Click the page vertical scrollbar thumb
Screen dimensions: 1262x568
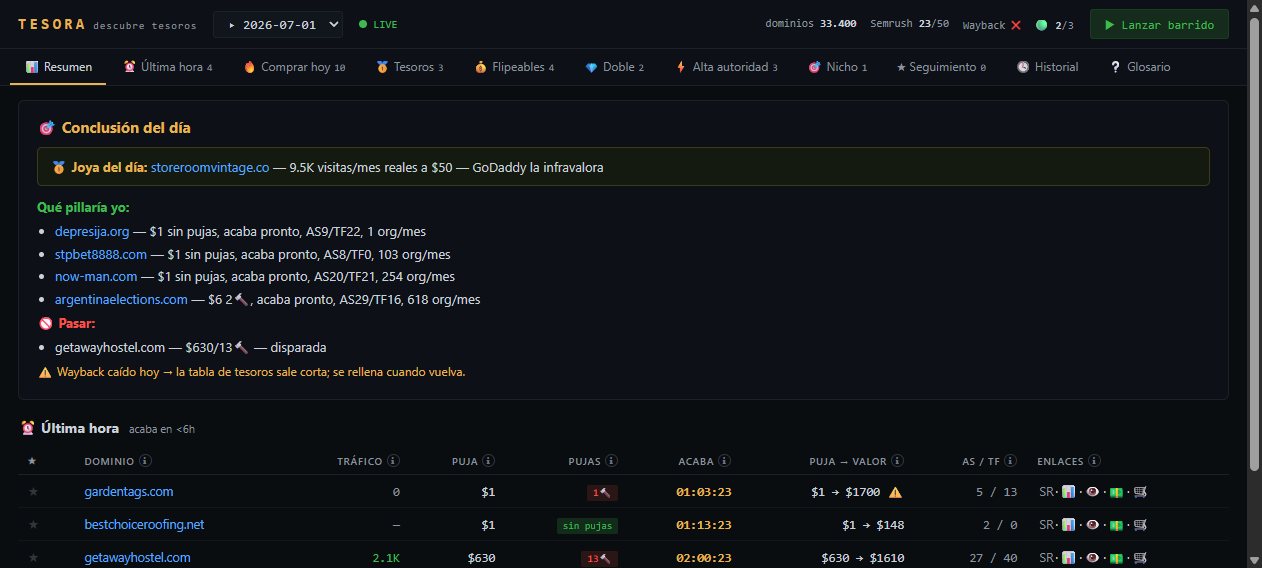point(1255,243)
